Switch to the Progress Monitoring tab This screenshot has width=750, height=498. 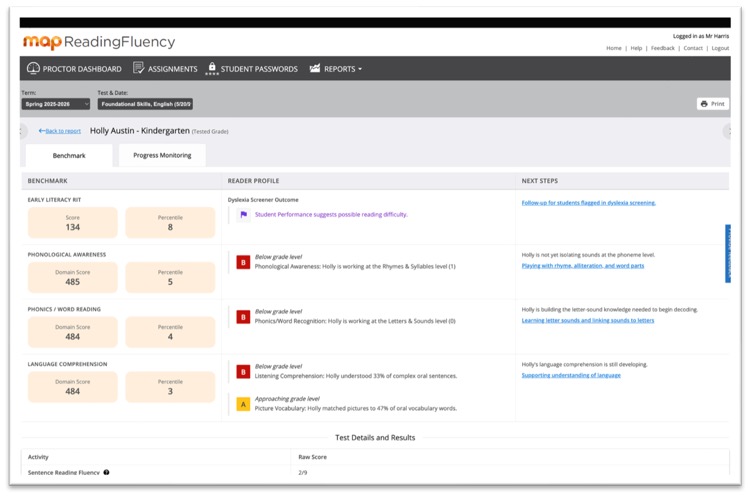(162, 155)
